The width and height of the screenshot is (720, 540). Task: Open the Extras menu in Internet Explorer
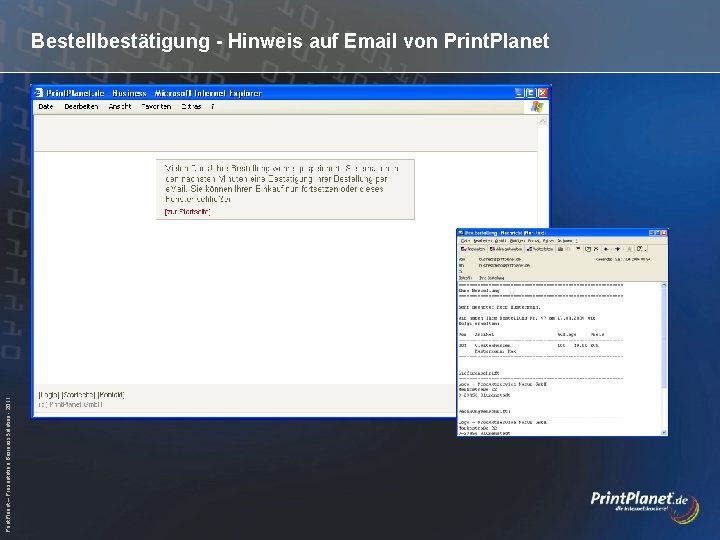[191, 107]
